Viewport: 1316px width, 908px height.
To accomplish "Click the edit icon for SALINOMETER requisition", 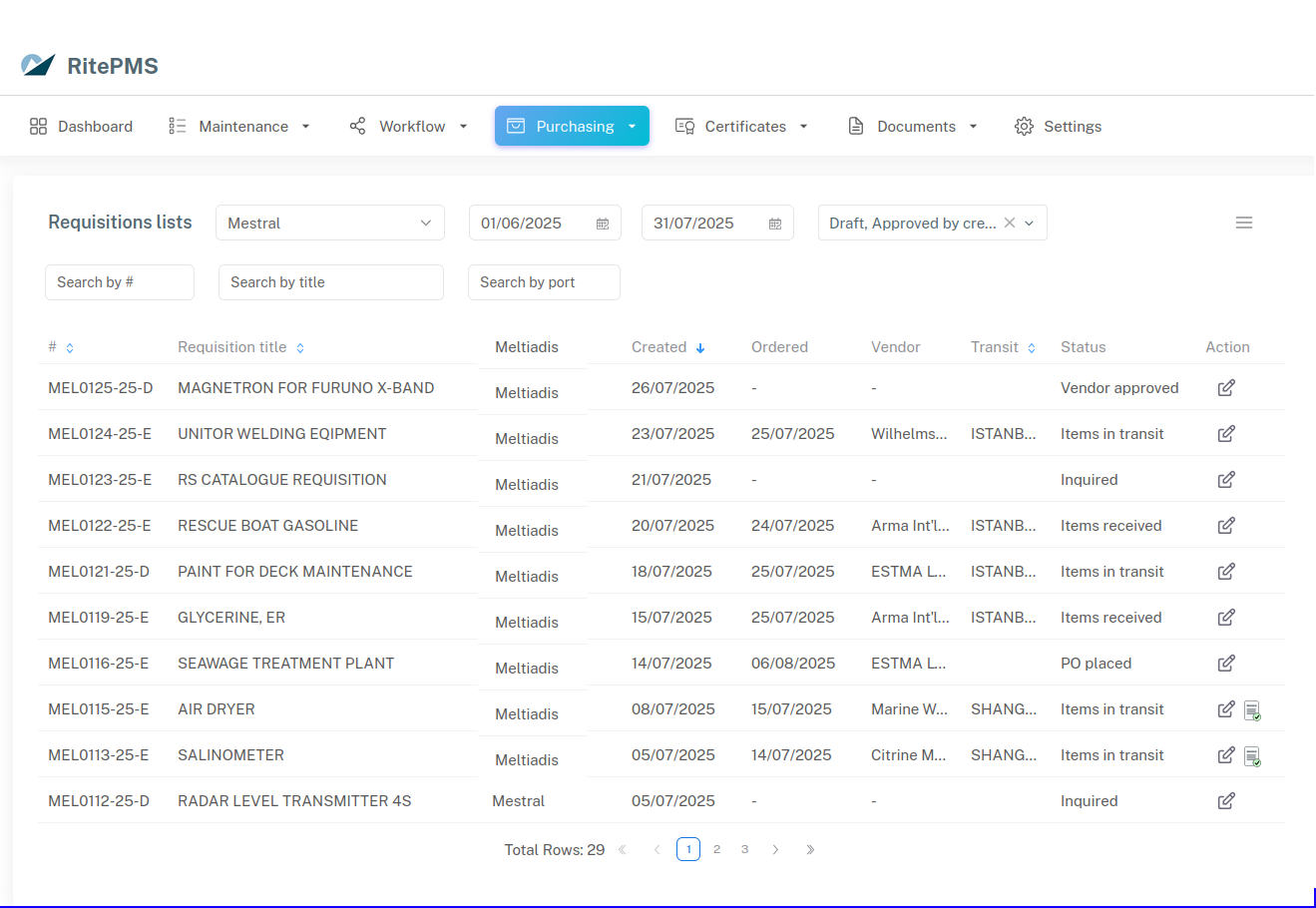I will click(x=1226, y=755).
